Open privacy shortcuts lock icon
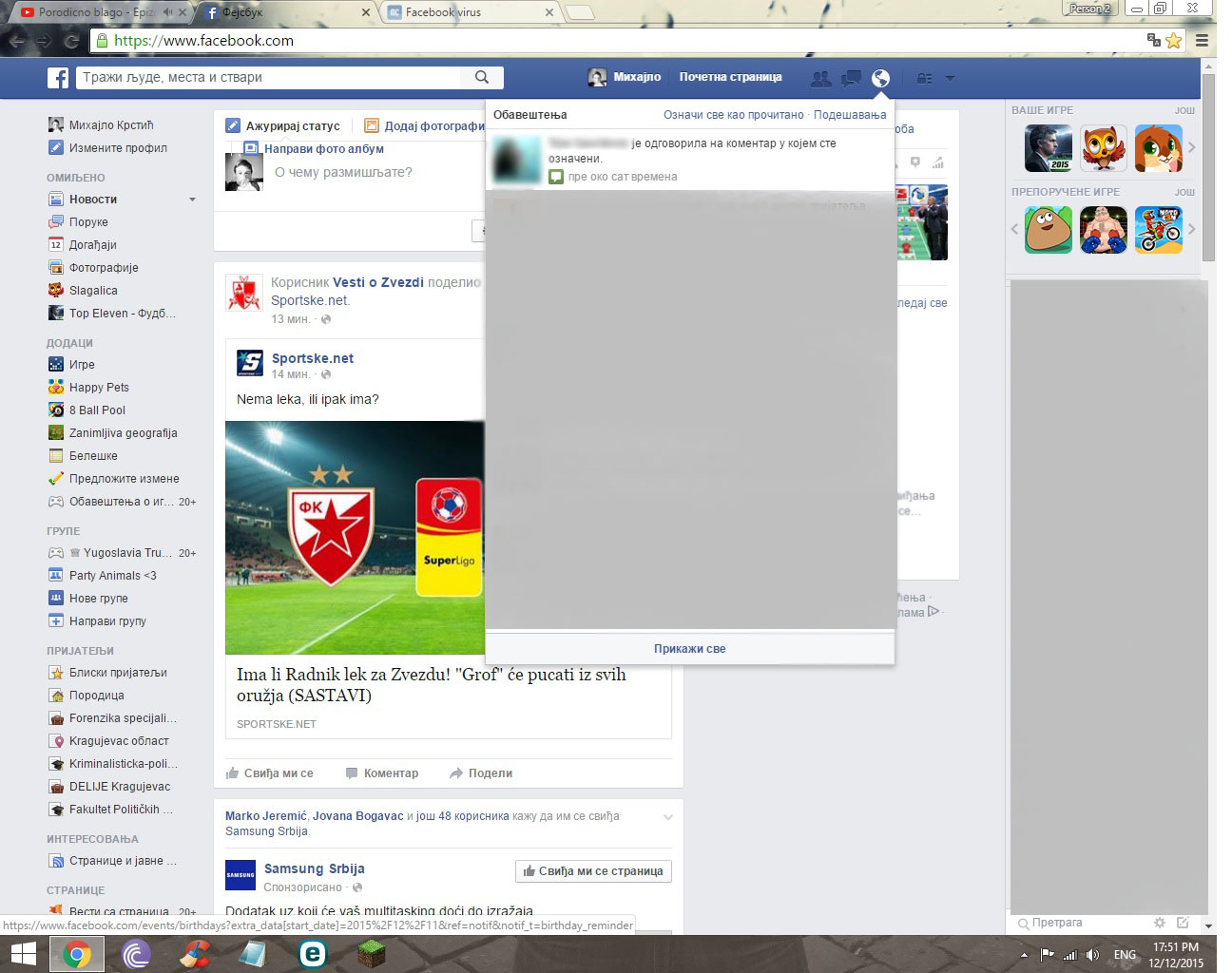This screenshot has height=973, width=1232. tap(924, 78)
